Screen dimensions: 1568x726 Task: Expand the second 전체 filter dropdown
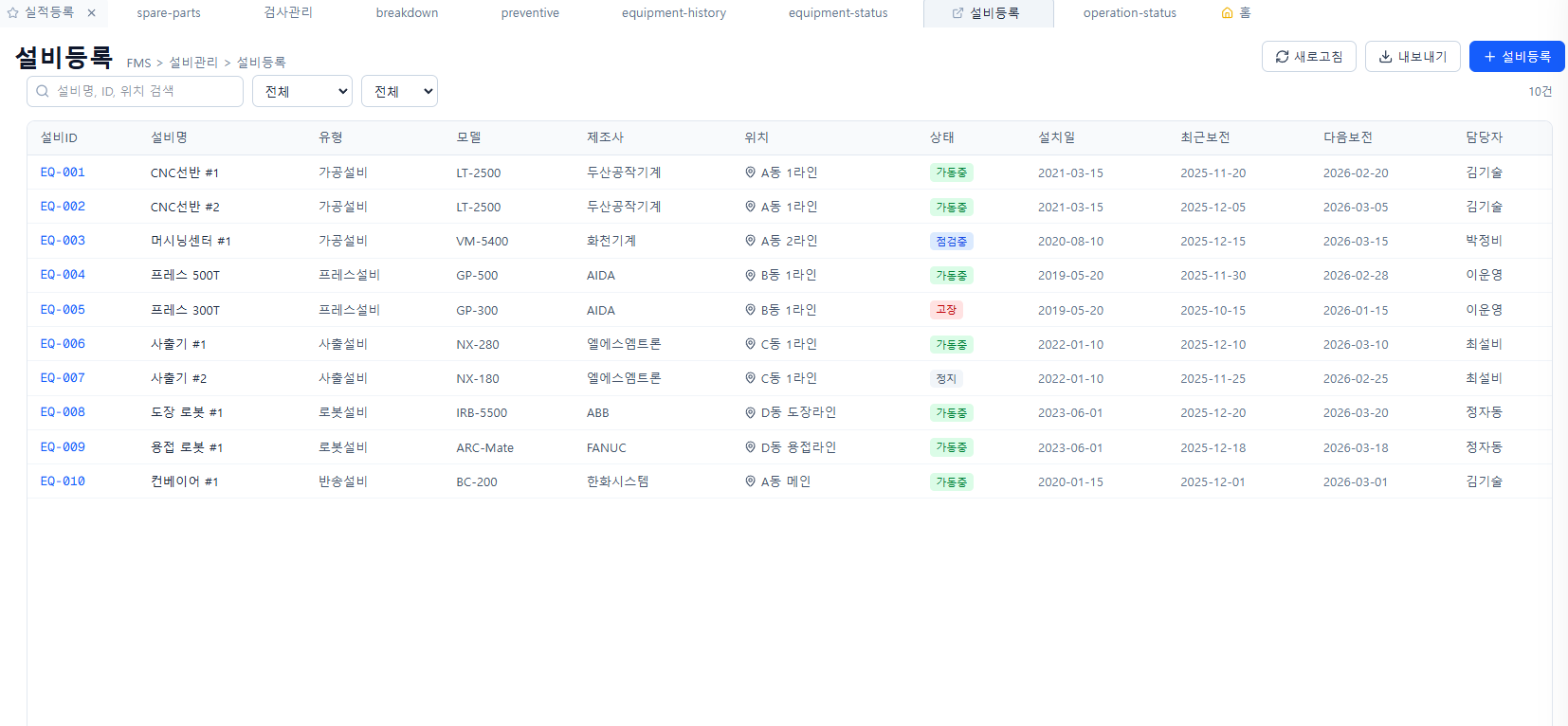(x=399, y=92)
